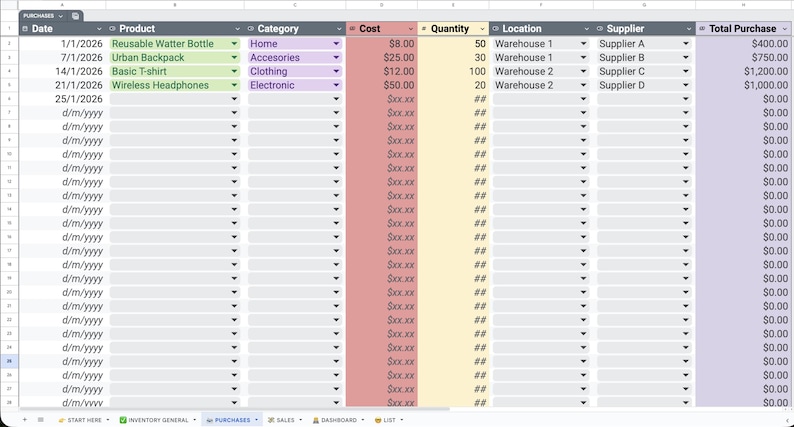Select the cost cell $25.00
Image resolution: width=794 pixels, height=427 pixels.
click(382, 57)
